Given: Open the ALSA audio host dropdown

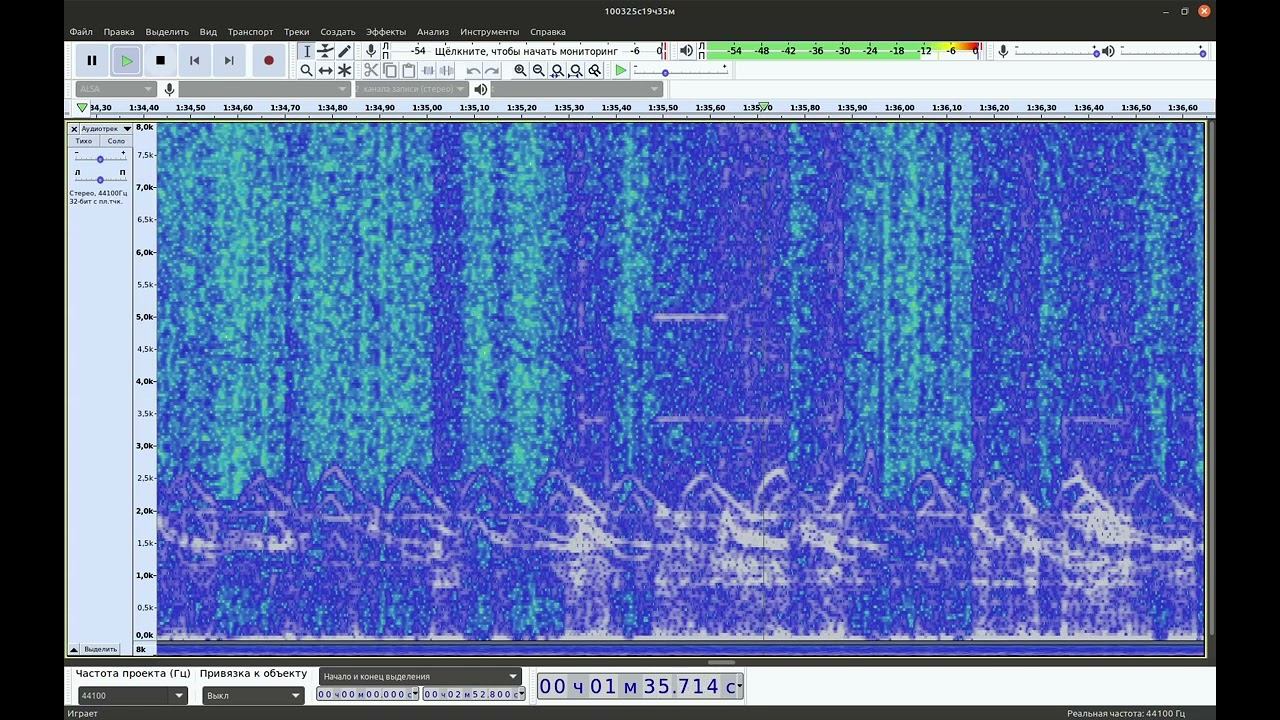Looking at the screenshot, I should pos(116,89).
